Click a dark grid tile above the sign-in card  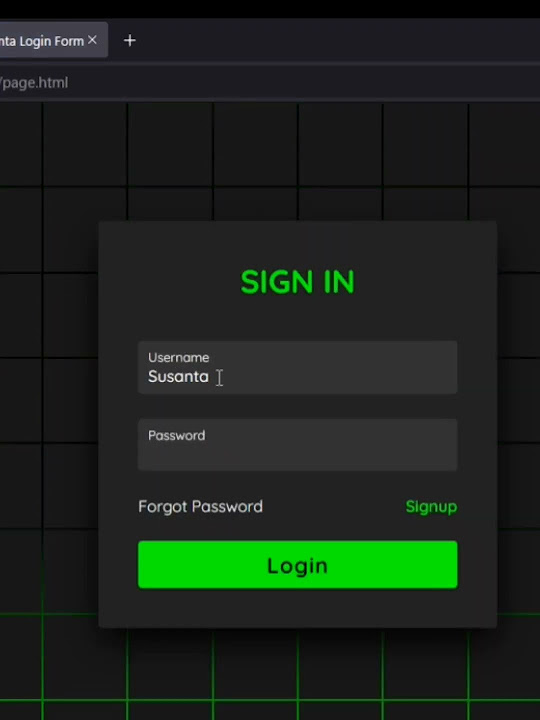tap(255, 145)
